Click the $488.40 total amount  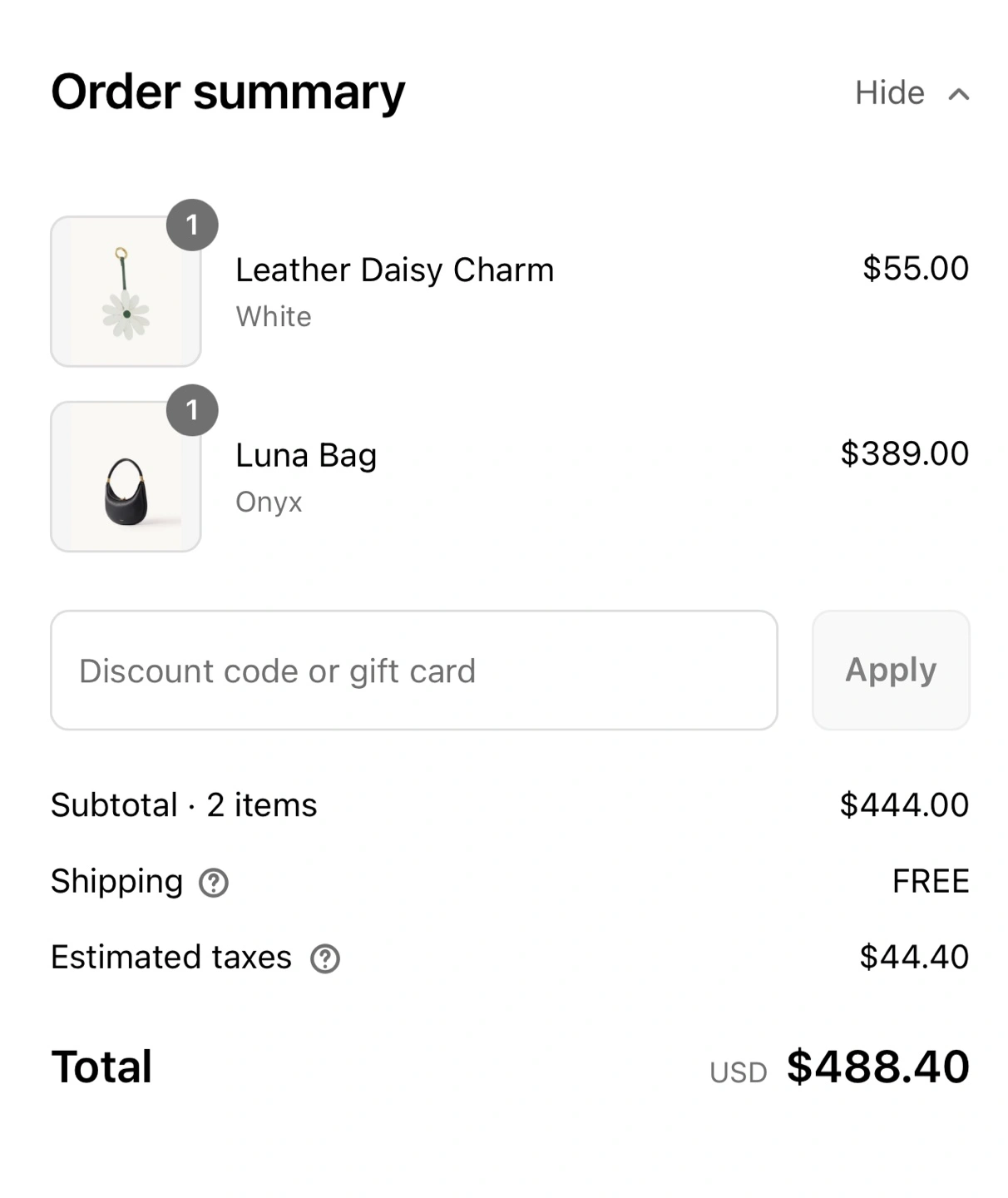click(x=877, y=1067)
